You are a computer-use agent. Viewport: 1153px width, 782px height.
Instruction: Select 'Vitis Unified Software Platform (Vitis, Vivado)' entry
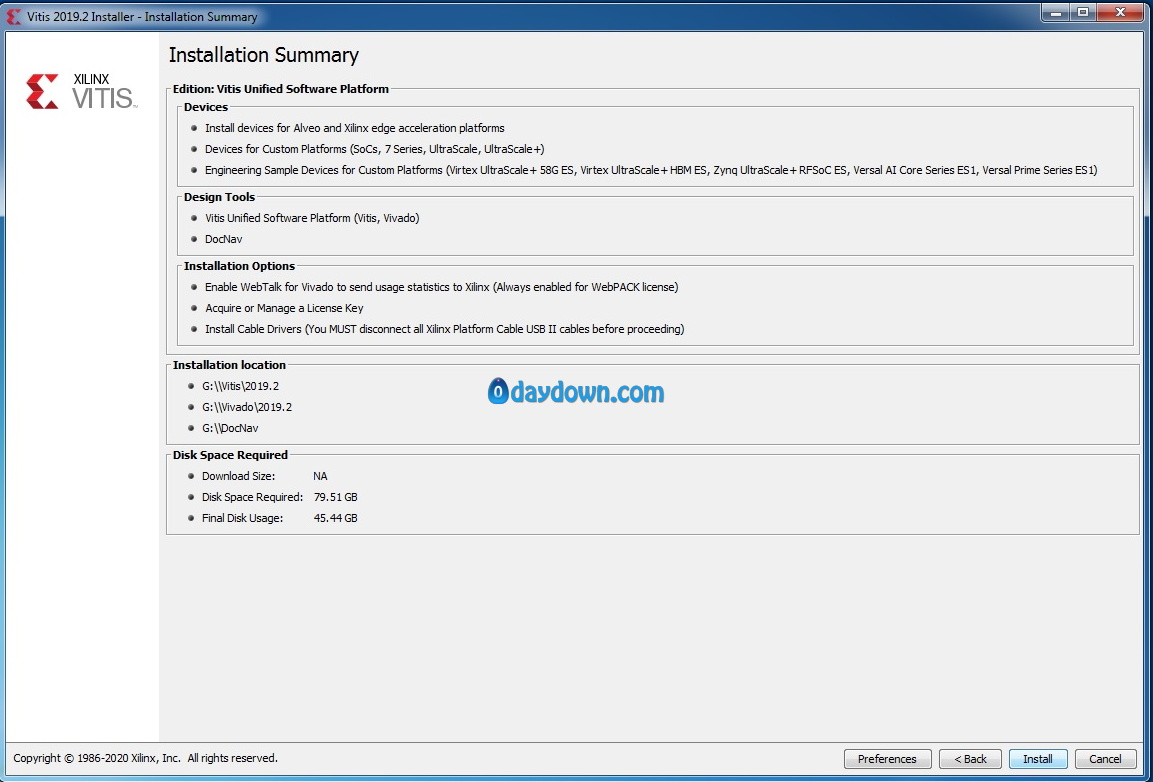tap(313, 218)
